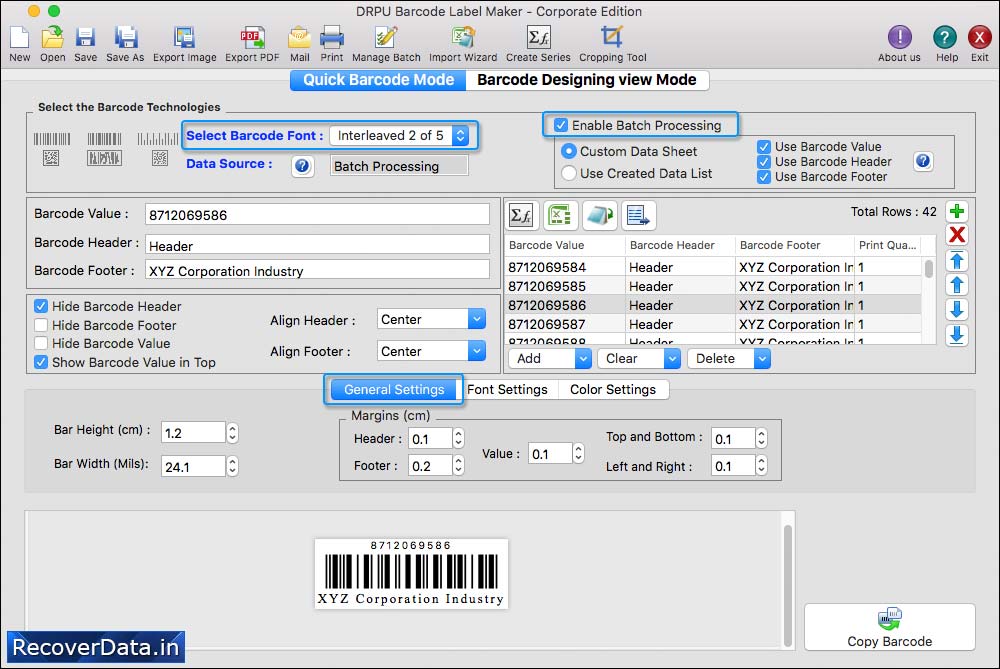The height and width of the screenshot is (669, 1000).
Task: Open the Select Barcode Font dropdown
Action: click(400, 135)
